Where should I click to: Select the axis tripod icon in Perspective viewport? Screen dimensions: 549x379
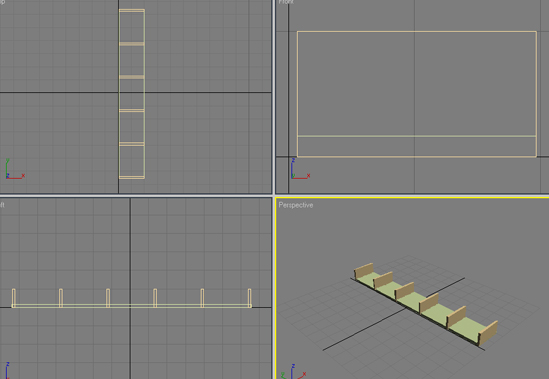pos(293,372)
